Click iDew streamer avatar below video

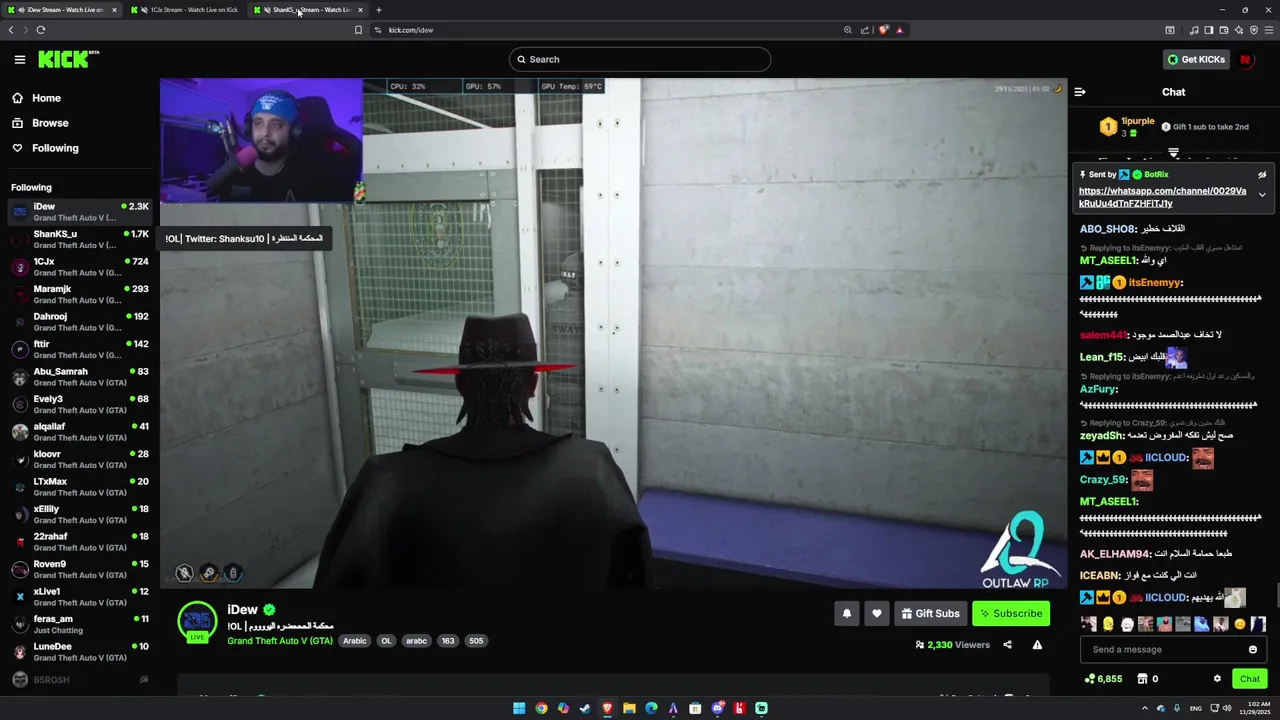[x=197, y=621]
